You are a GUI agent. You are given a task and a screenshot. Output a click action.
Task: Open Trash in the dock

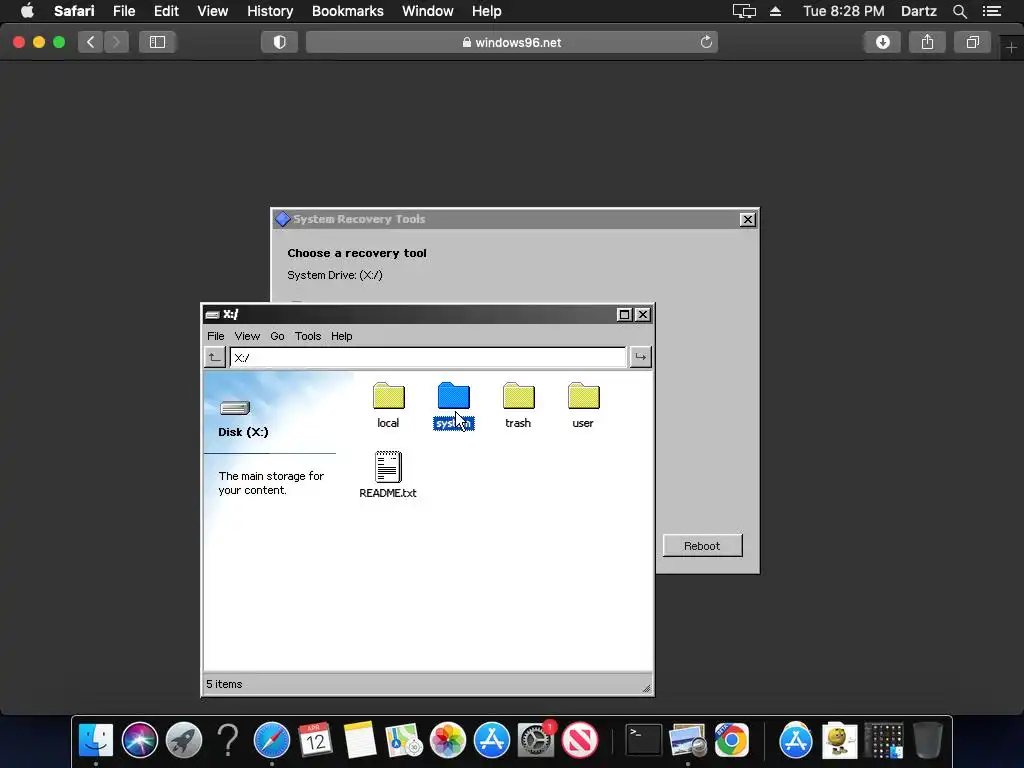pyautogui.click(x=927, y=740)
